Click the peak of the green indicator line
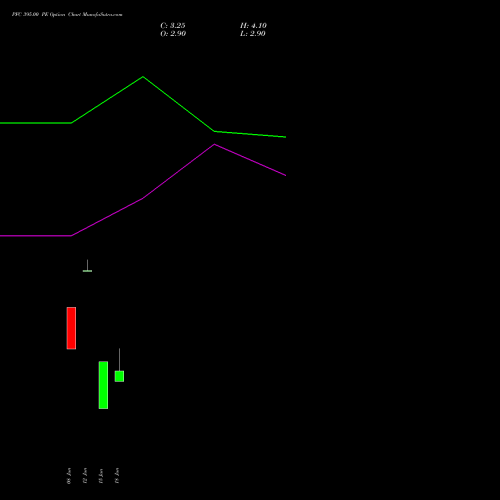Viewport: 500px width, 500px height. pyautogui.click(x=143, y=77)
